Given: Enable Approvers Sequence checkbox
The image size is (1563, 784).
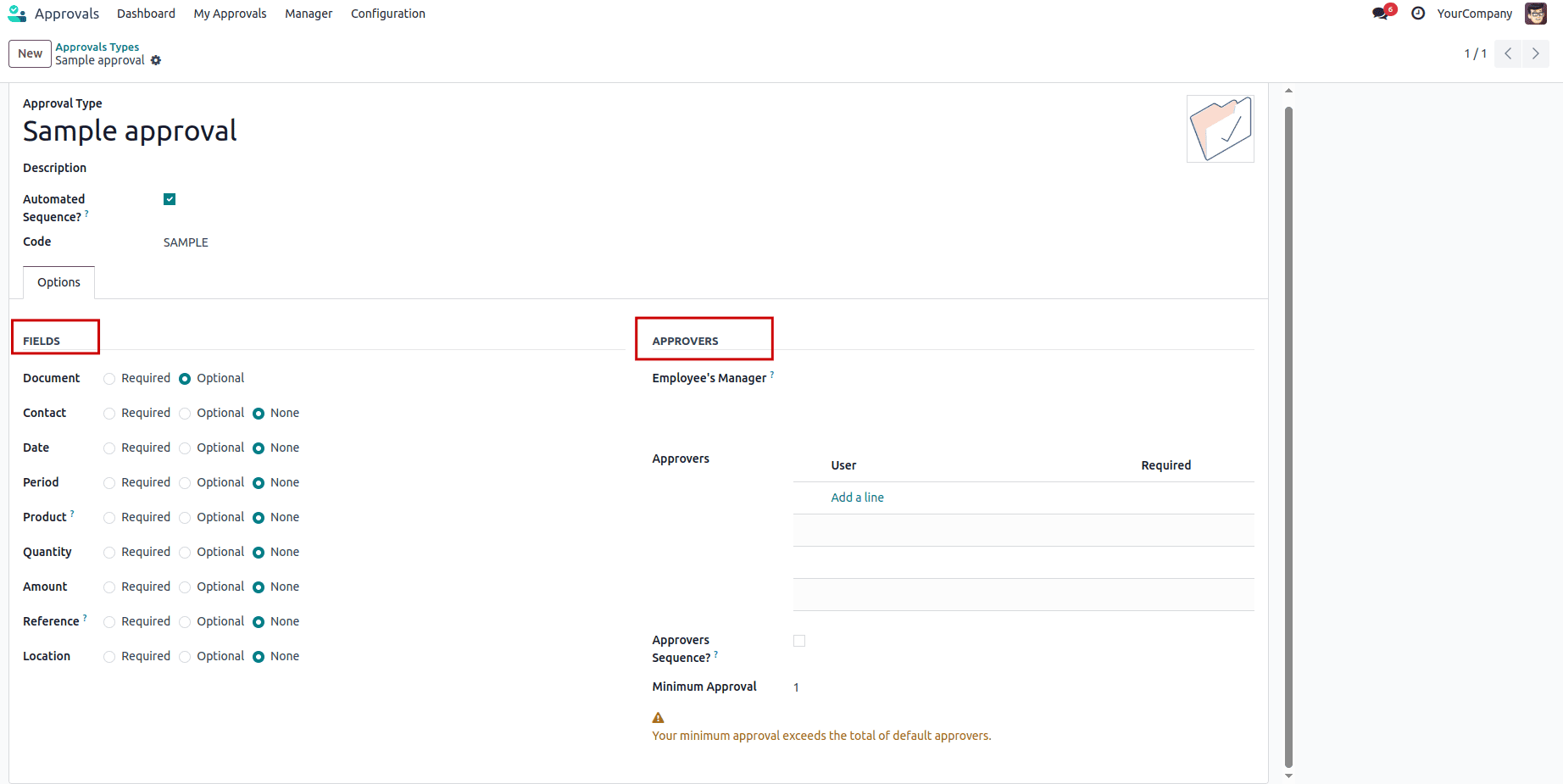Looking at the screenshot, I should point(799,640).
